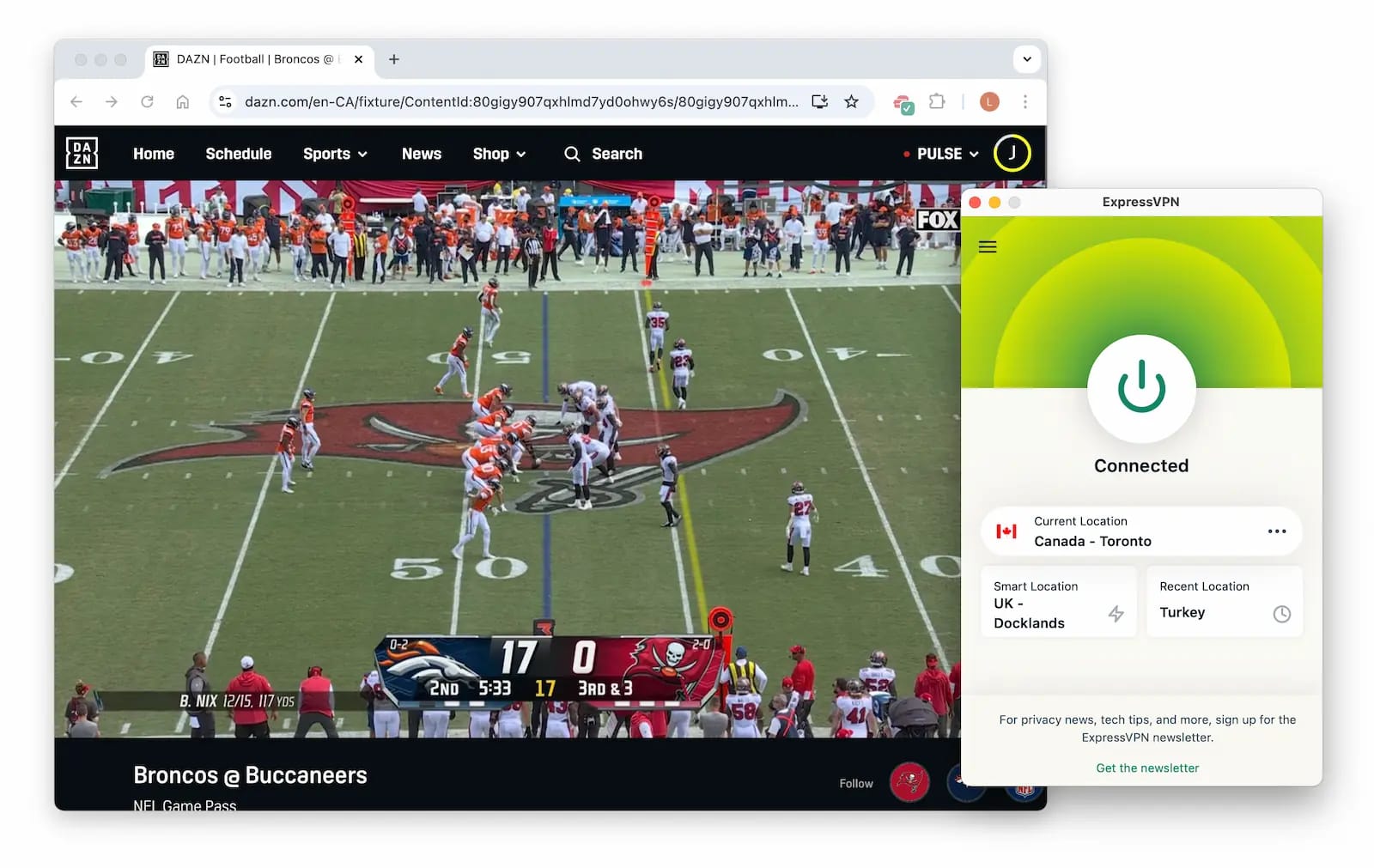Open the ExpressVPN hamburger menu
The height and width of the screenshot is (868, 1374).
[x=988, y=247]
